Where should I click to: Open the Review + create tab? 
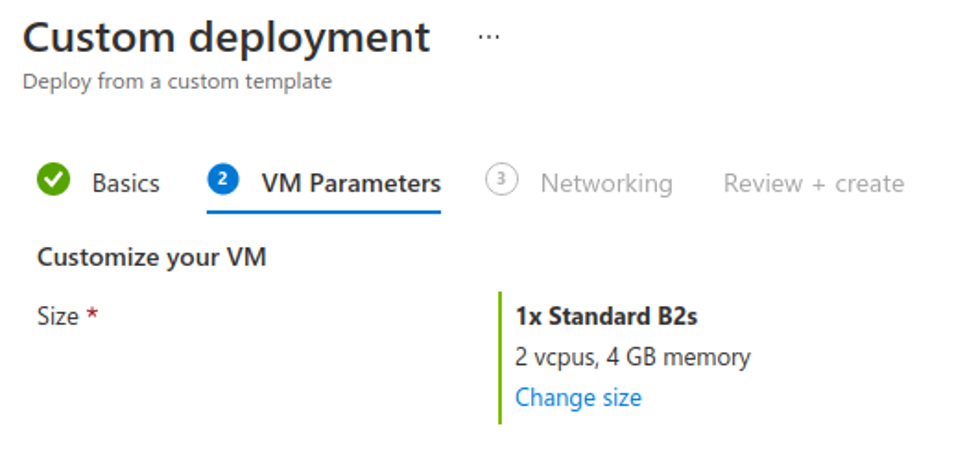pyautogui.click(x=813, y=184)
